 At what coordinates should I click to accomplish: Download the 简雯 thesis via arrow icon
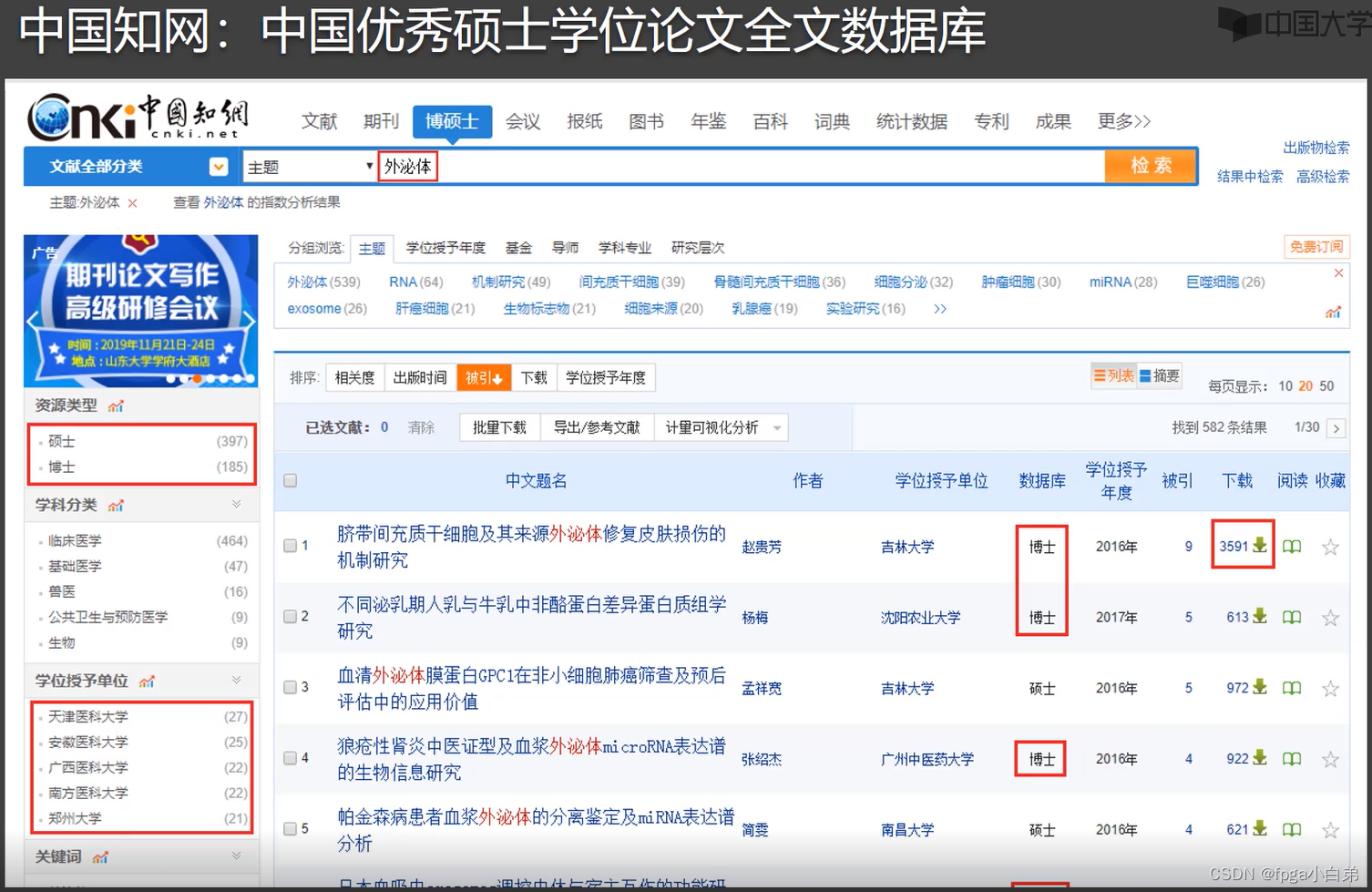click(x=1260, y=828)
